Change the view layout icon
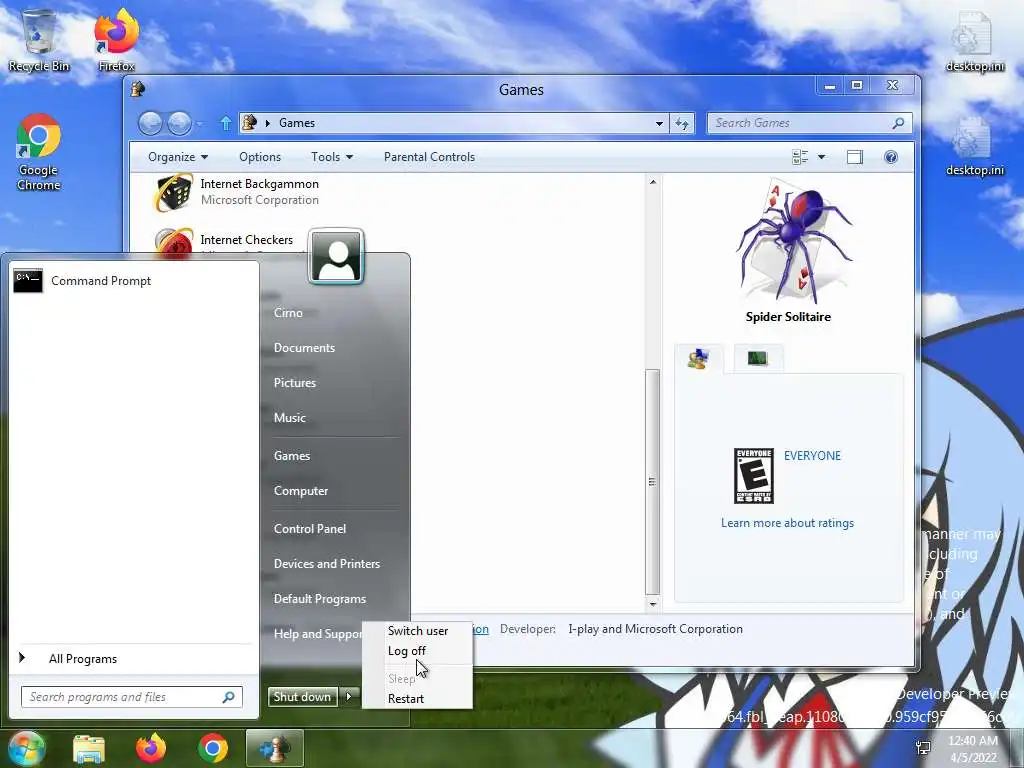 click(x=800, y=157)
